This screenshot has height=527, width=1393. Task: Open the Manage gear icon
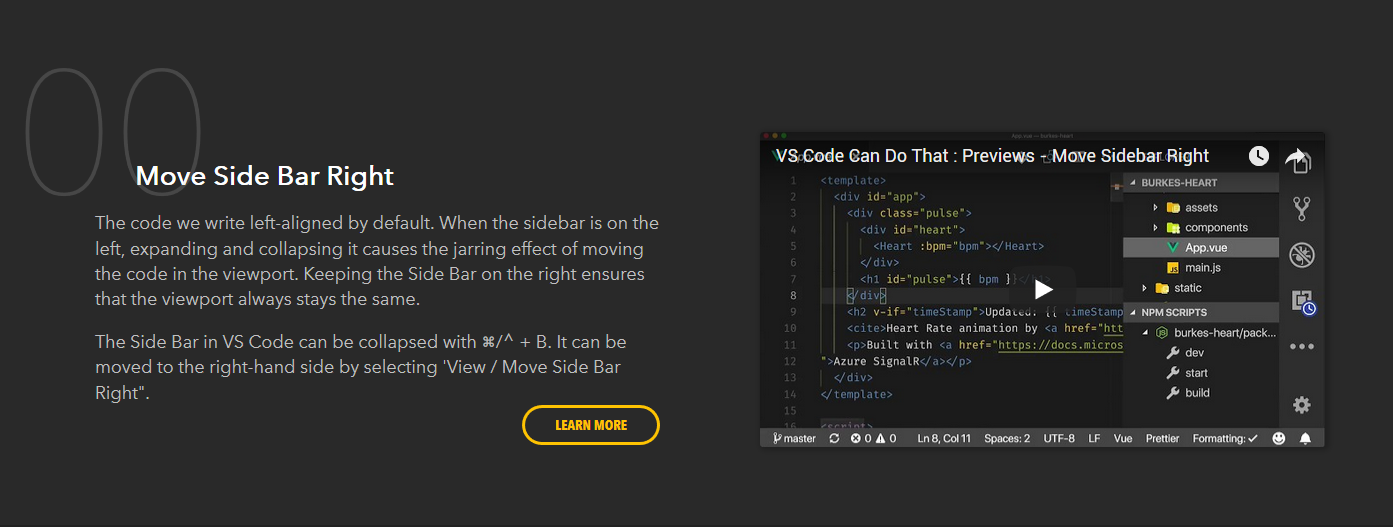coord(1301,405)
